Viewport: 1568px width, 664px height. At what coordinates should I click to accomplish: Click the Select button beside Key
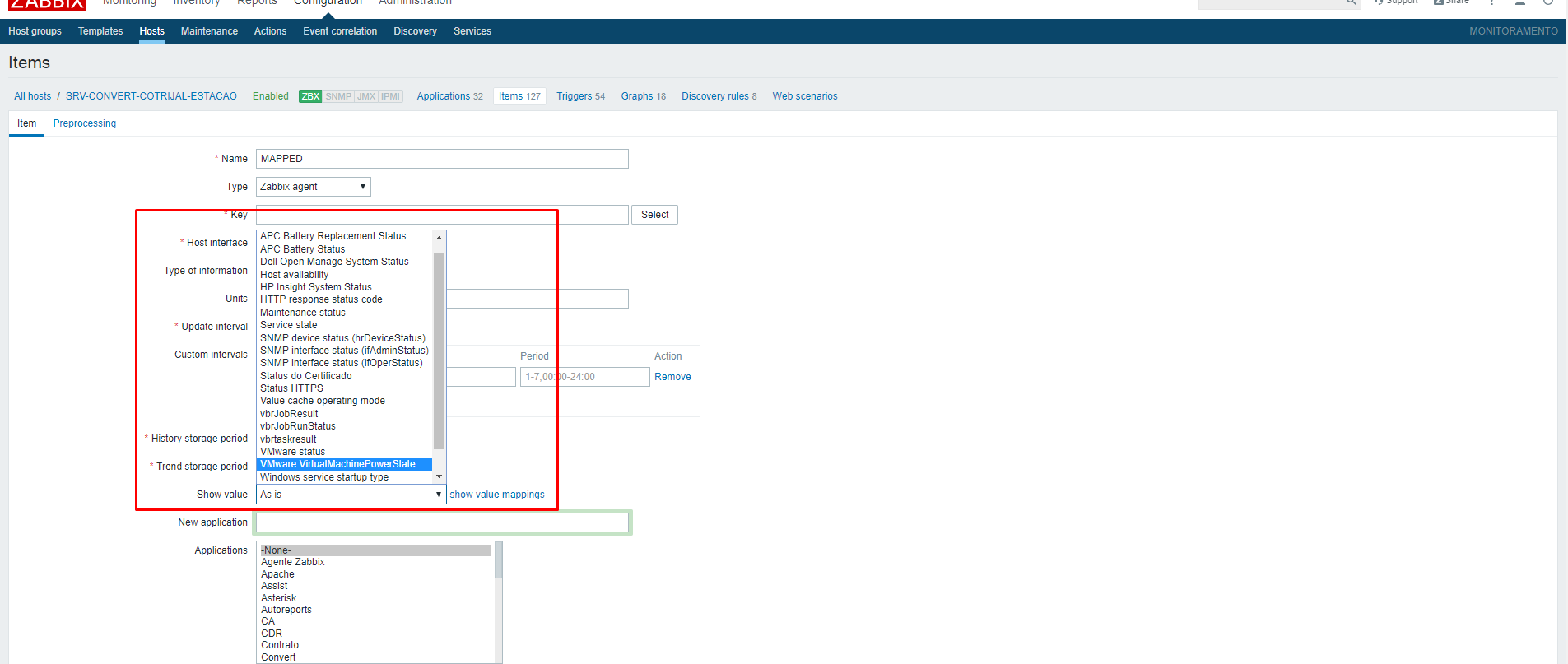(x=655, y=215)
